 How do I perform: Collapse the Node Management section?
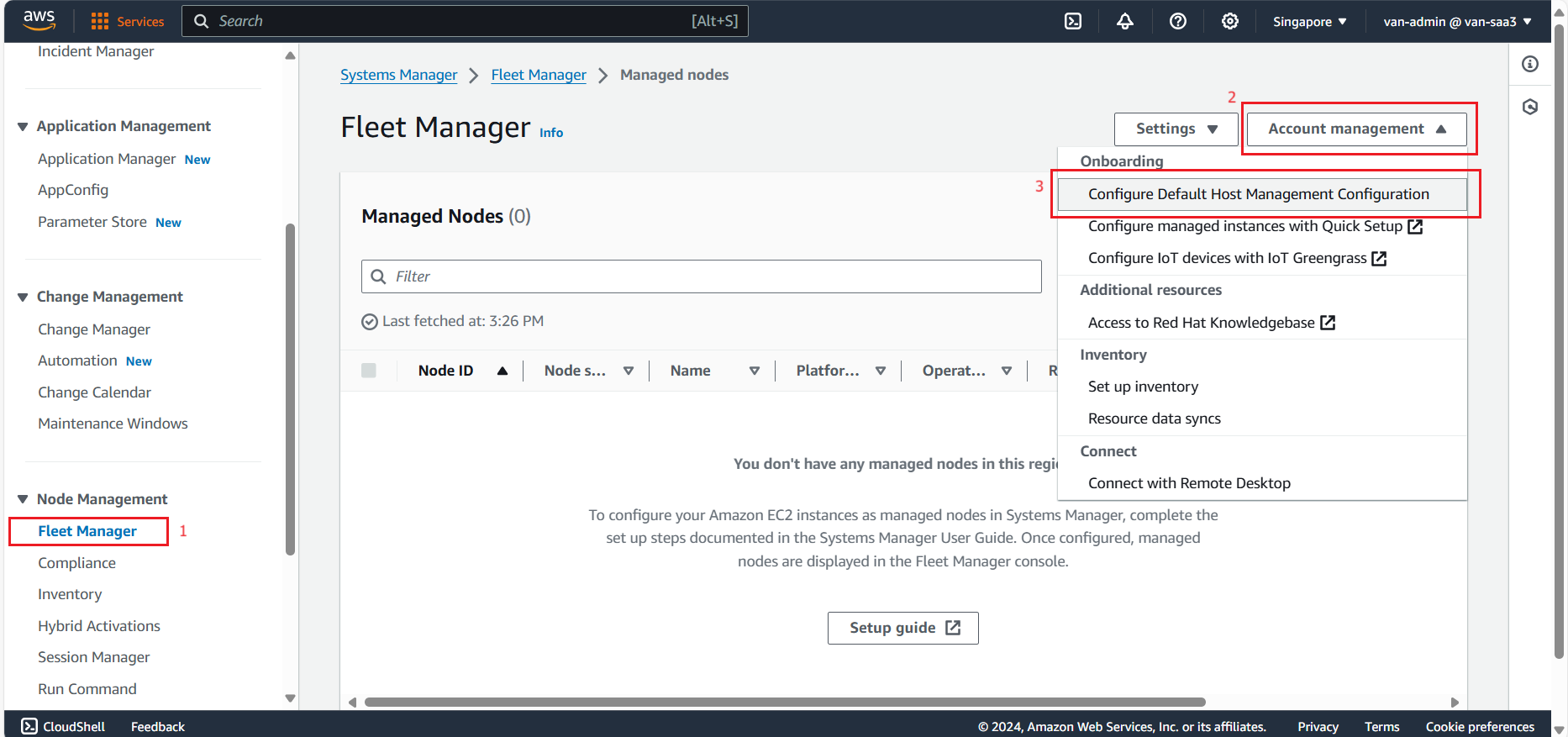[23, 499]
